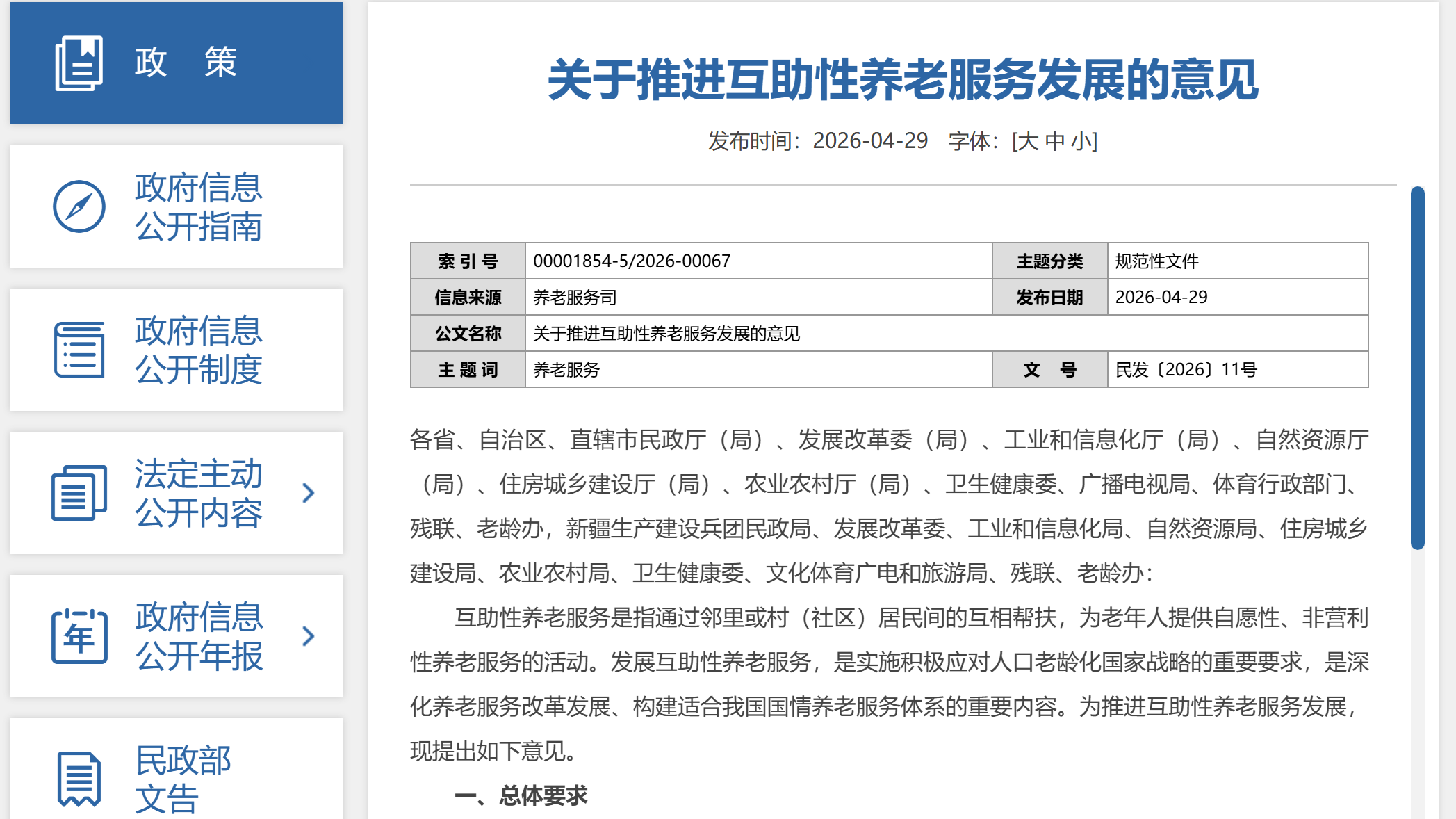Open the 民政部文告 menu item
Viewport: 1456px width, 819px height.
coord(177,769)
